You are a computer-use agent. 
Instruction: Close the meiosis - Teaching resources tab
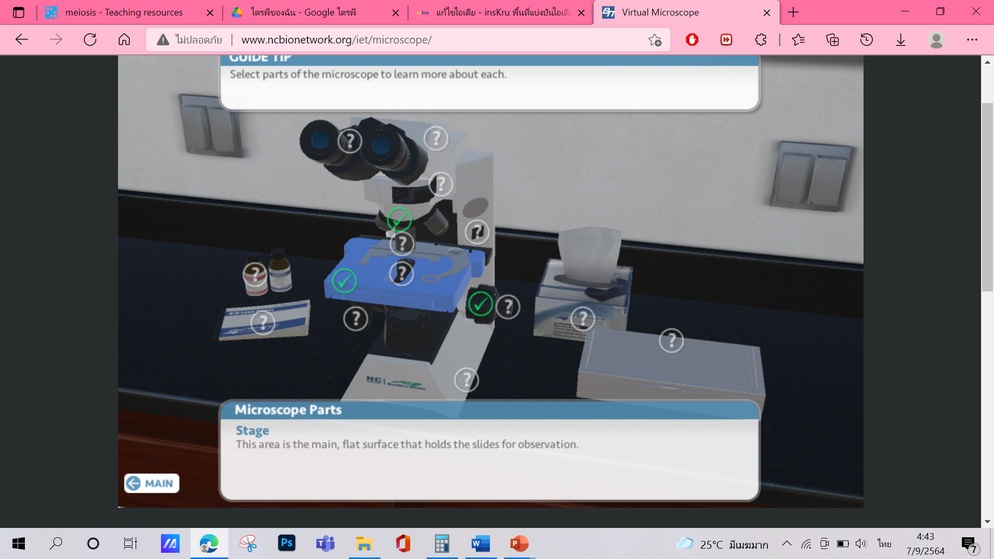click(x=210, y=12)
